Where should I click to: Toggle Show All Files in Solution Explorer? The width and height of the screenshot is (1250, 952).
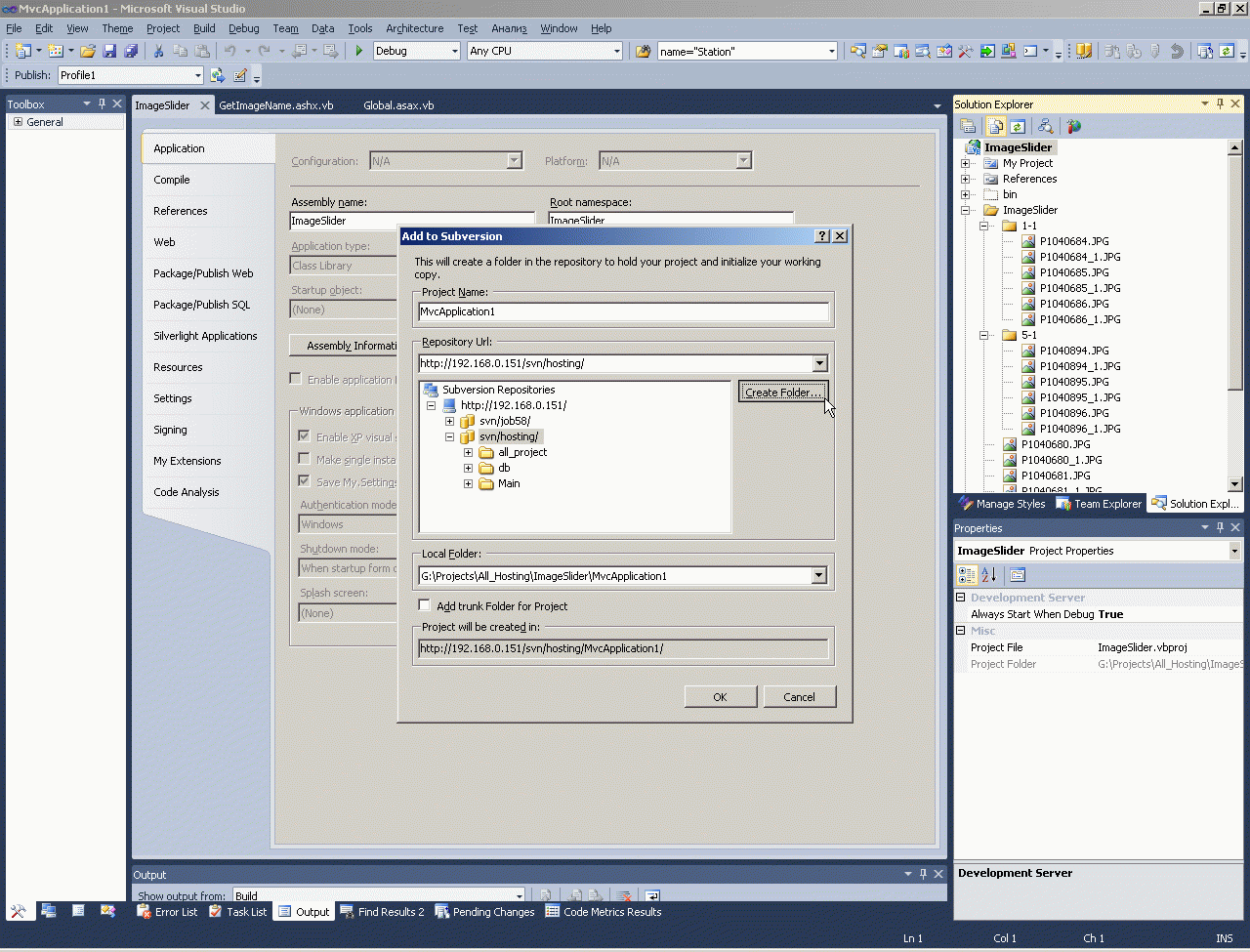coord(996,126)
